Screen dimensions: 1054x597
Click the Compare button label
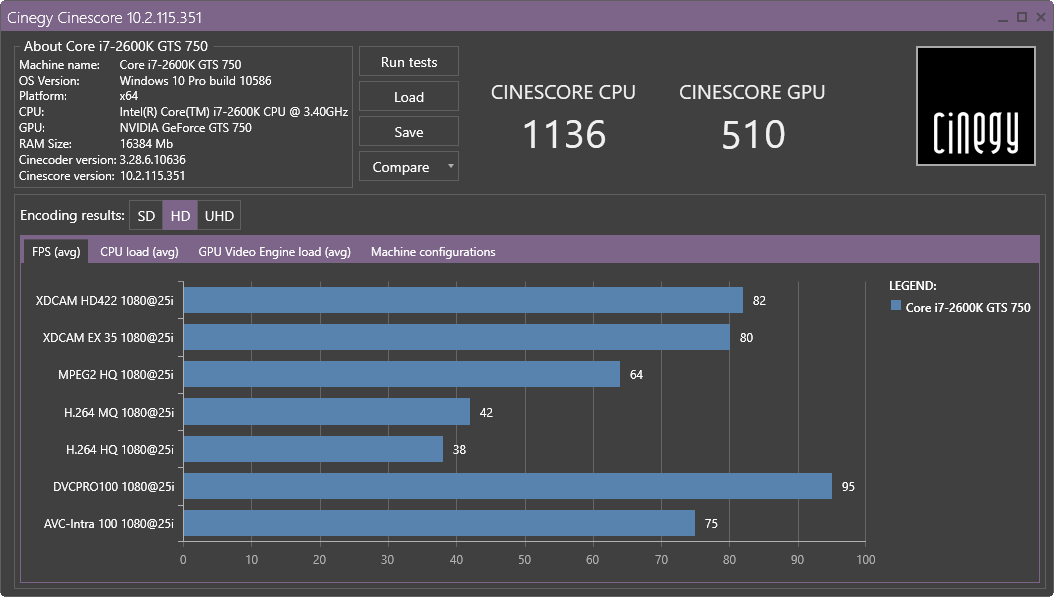401,167
